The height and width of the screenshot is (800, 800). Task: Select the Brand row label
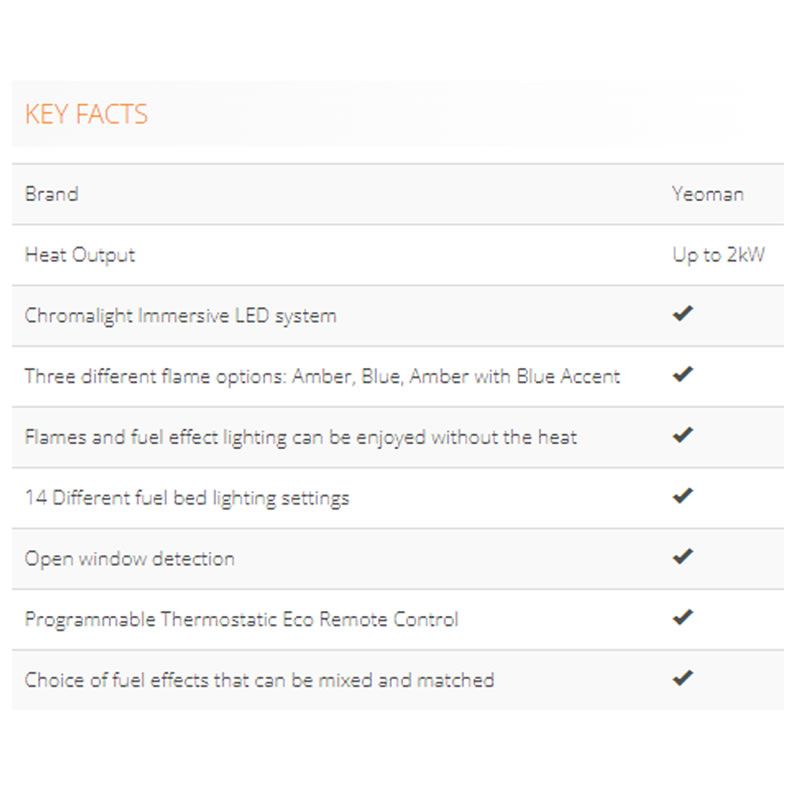(52, 194)
